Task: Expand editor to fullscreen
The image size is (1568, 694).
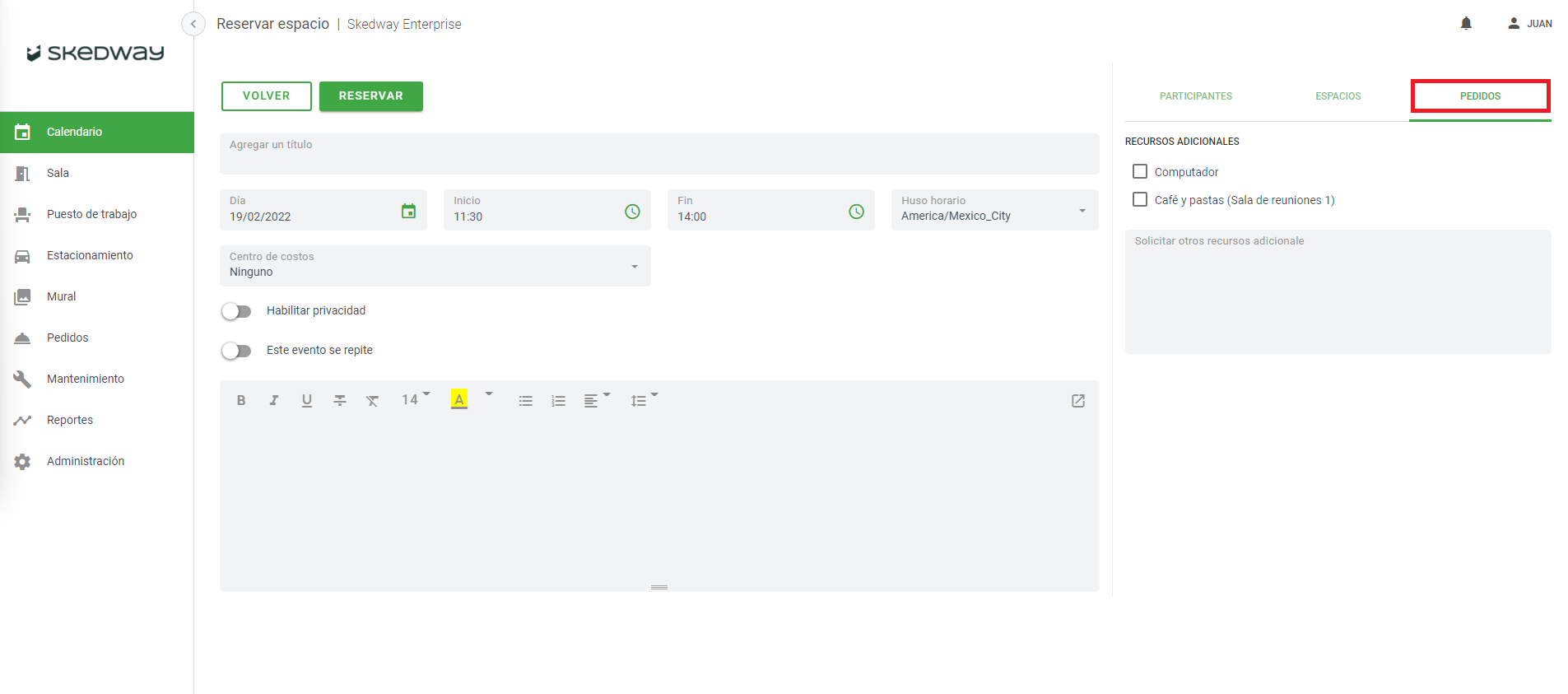Action: point(1077,401)
